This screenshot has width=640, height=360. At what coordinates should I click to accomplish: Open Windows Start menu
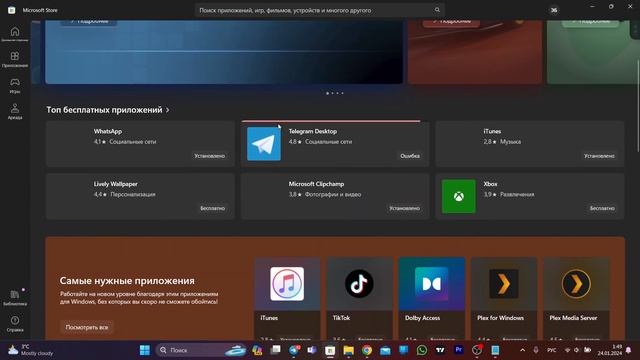coord(144,350)
